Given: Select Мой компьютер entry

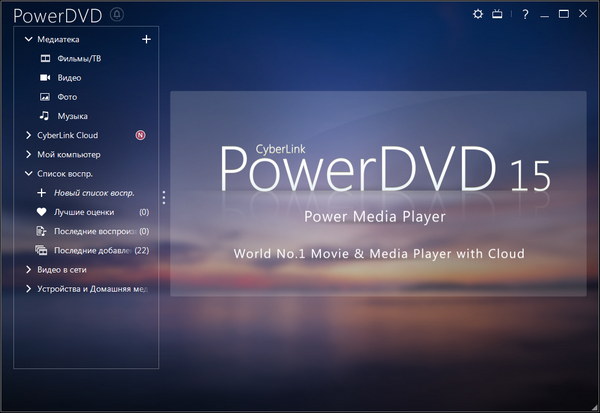Looking at the screenshot, I should point(69,154).
